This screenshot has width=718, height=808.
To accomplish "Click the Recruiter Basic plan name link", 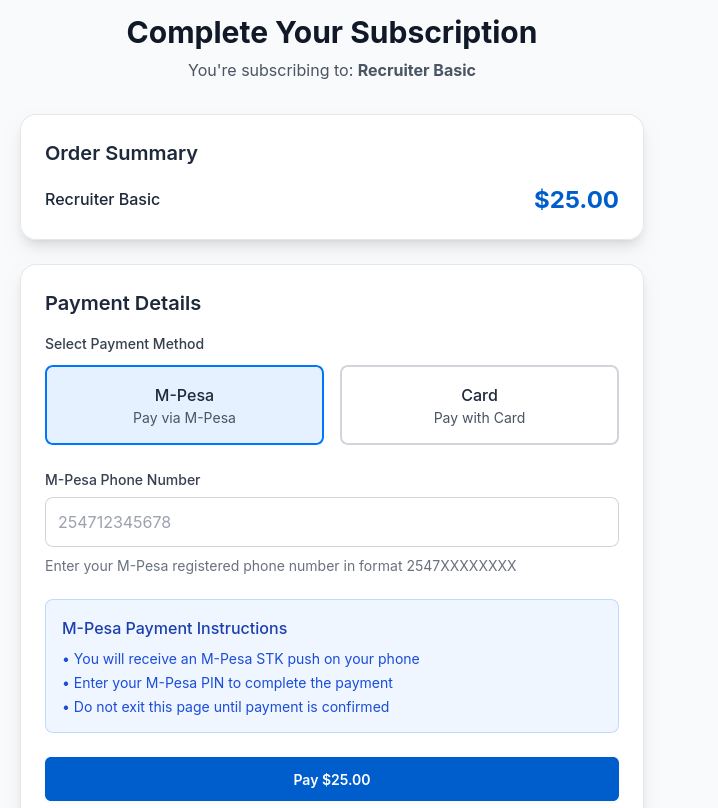I will 416,70.
